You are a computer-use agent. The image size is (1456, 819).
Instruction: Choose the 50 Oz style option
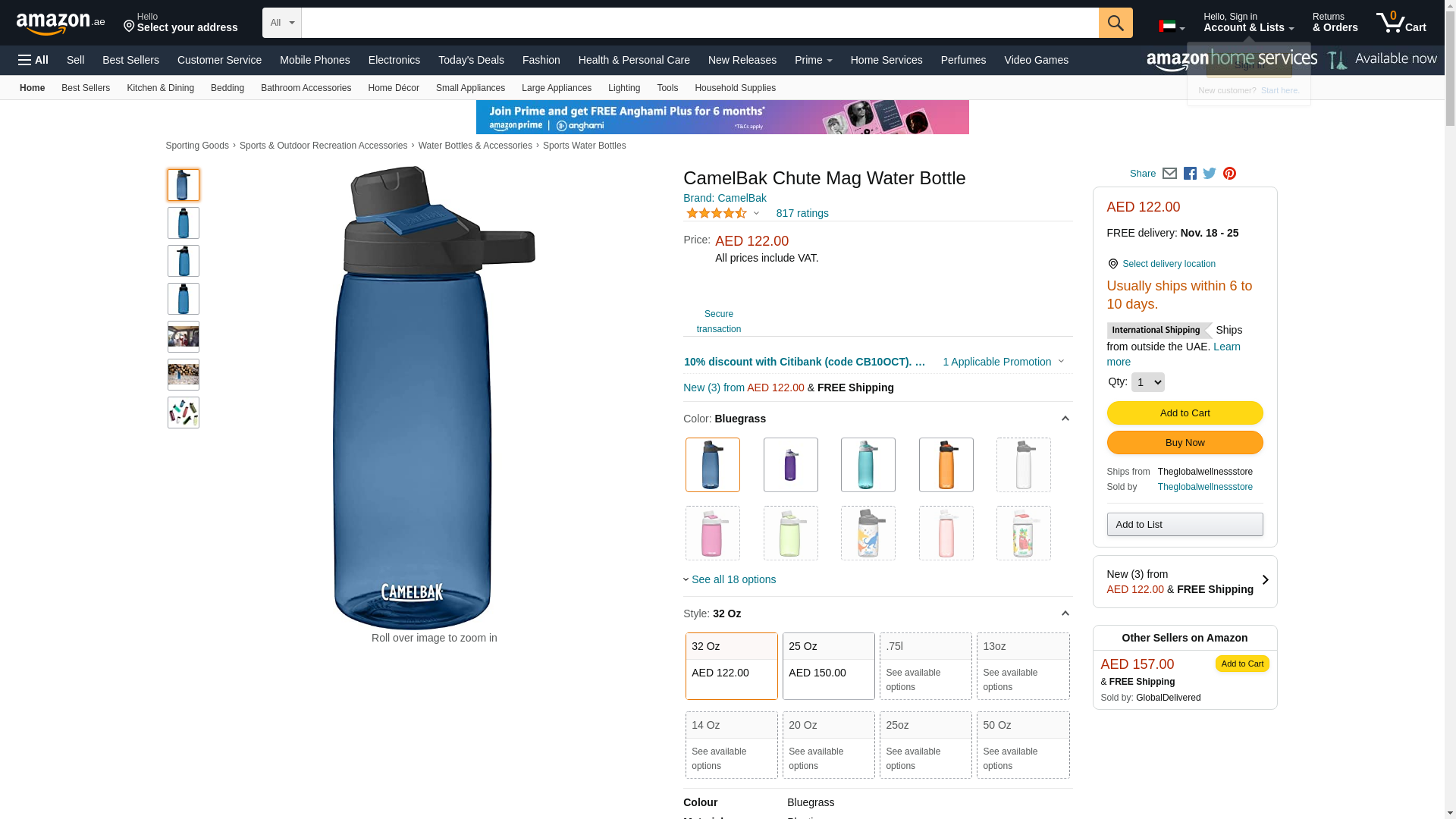[x=1022, y=744]
